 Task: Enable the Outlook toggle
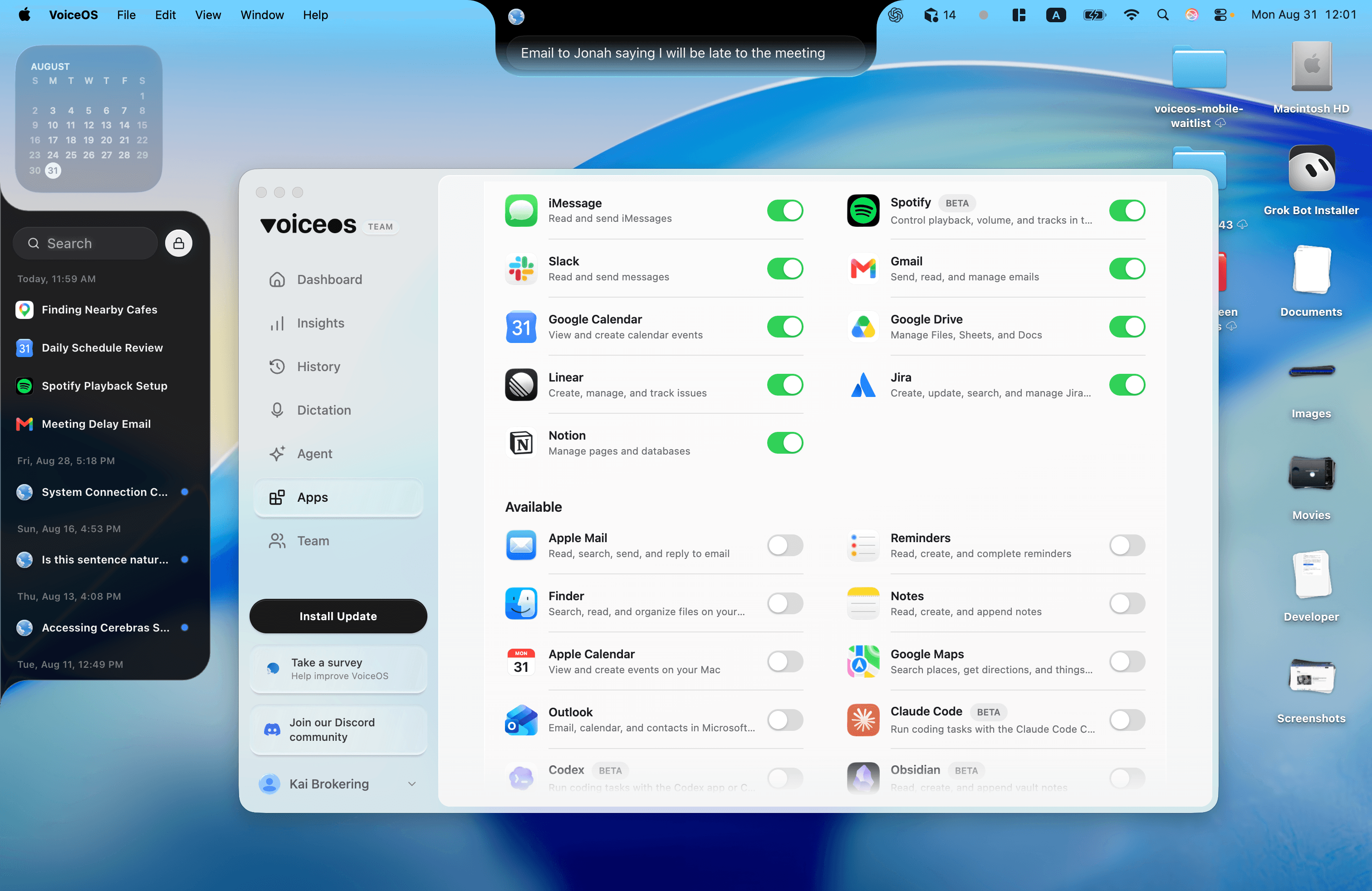pyautogui.click(x=784, y=720)
